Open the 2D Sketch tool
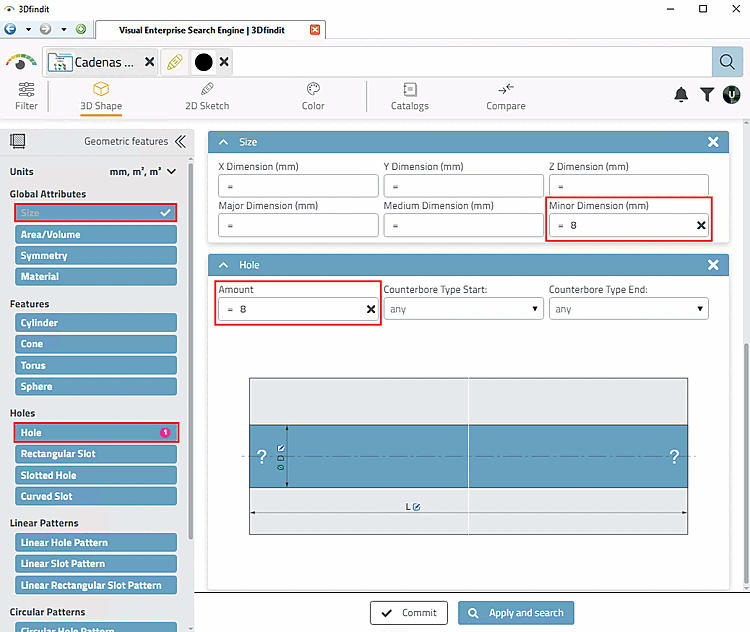 click(207, 97)
